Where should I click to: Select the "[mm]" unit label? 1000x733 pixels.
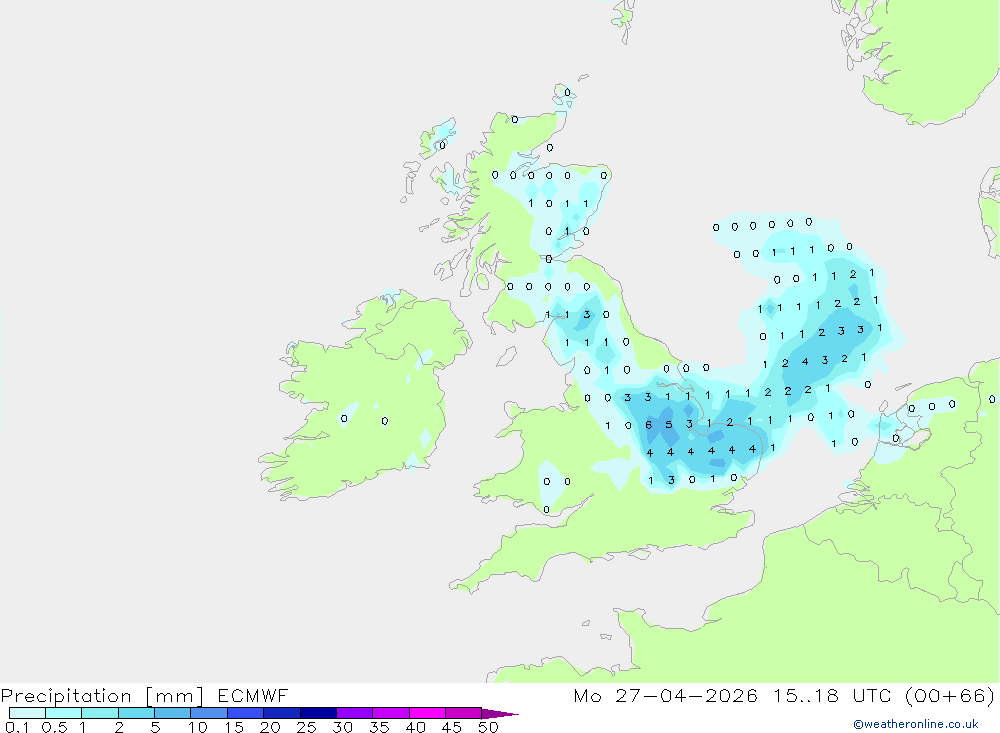(x=175, y=696)
